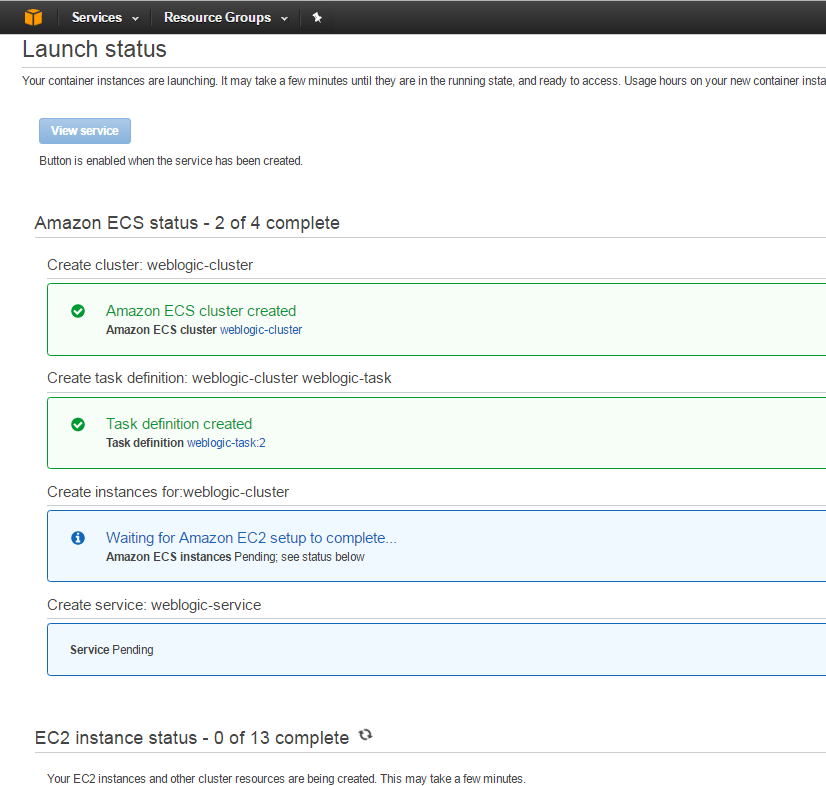826x786 pixels.
Task: Click green checkmark for ECS cluster created
Action: pyautogui.click(x=78, y=311)
